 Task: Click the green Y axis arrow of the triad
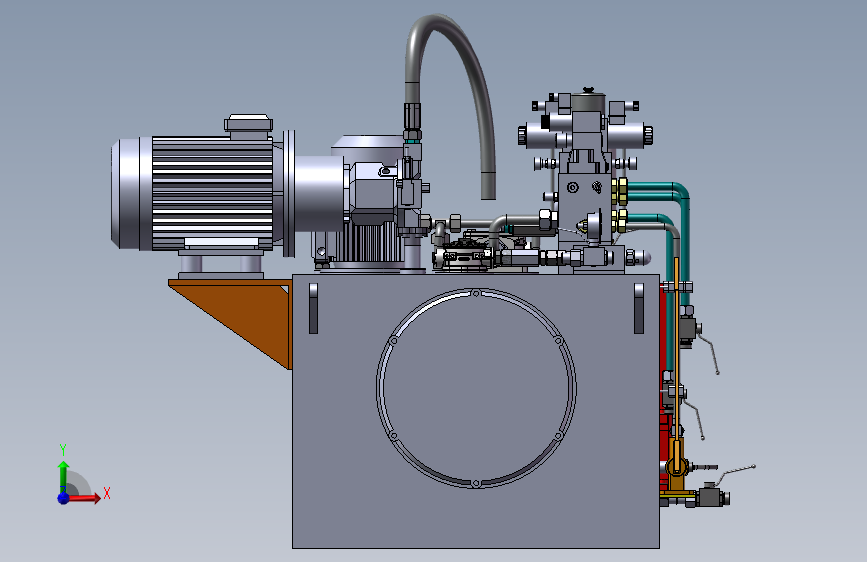coord(64,477)
